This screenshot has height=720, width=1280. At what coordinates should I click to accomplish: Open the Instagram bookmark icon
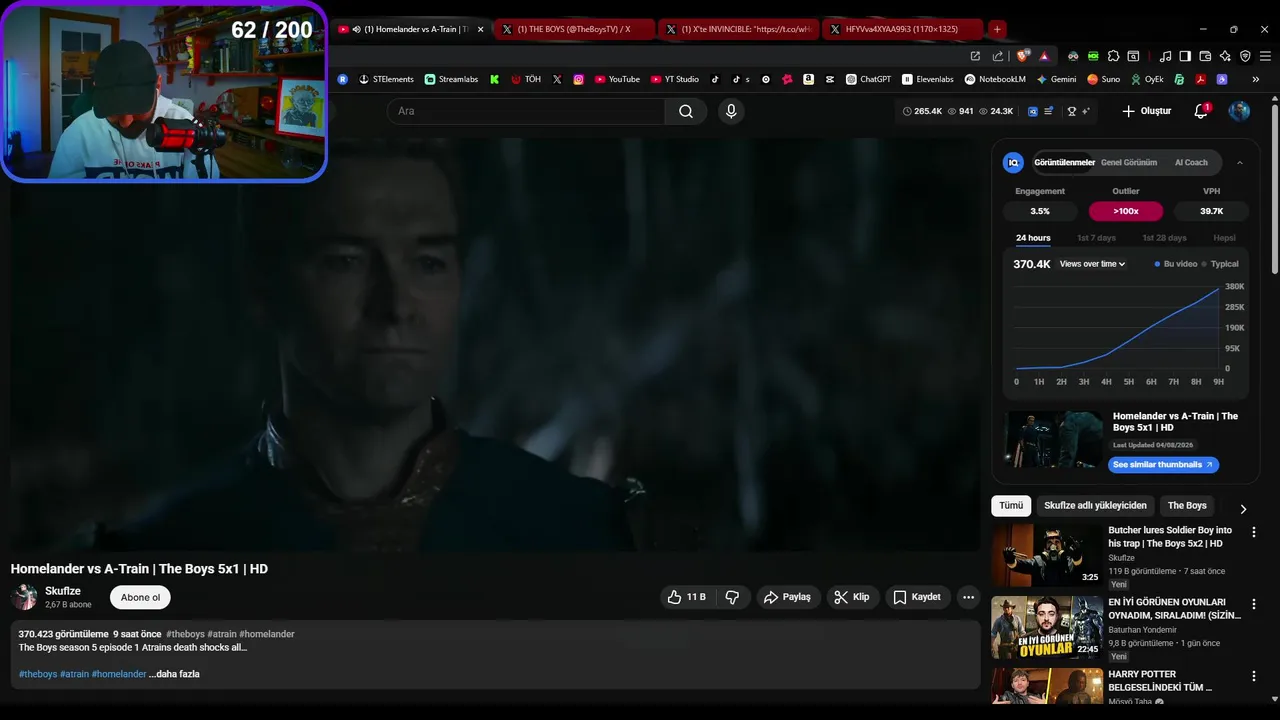pos(578,79)
